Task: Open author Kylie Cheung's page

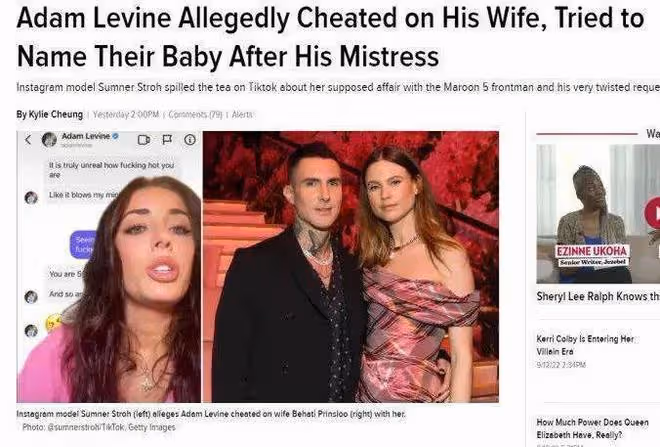Action: click(50, 114)
